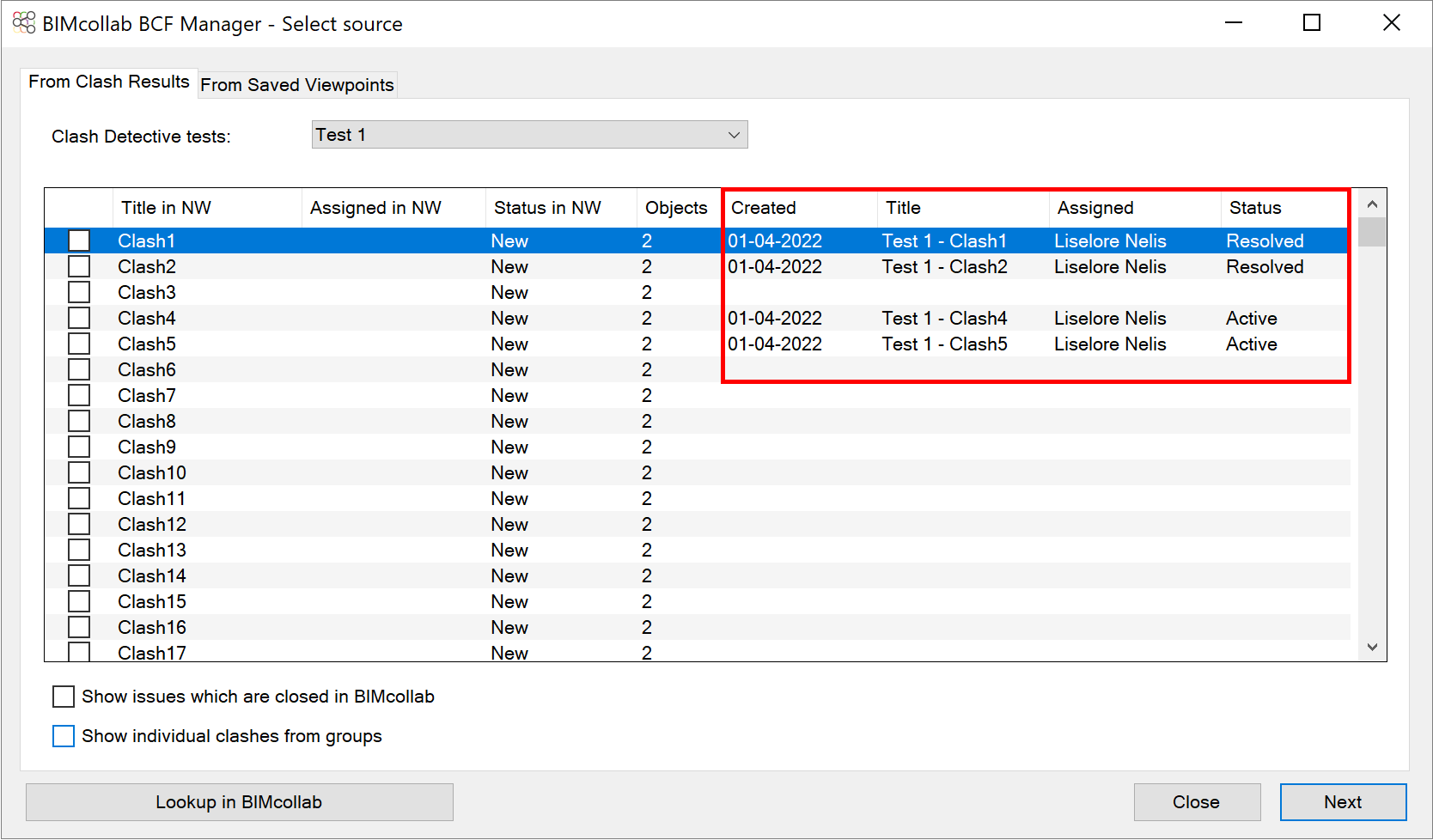Click the New status of Clash7

pos(509,395)
